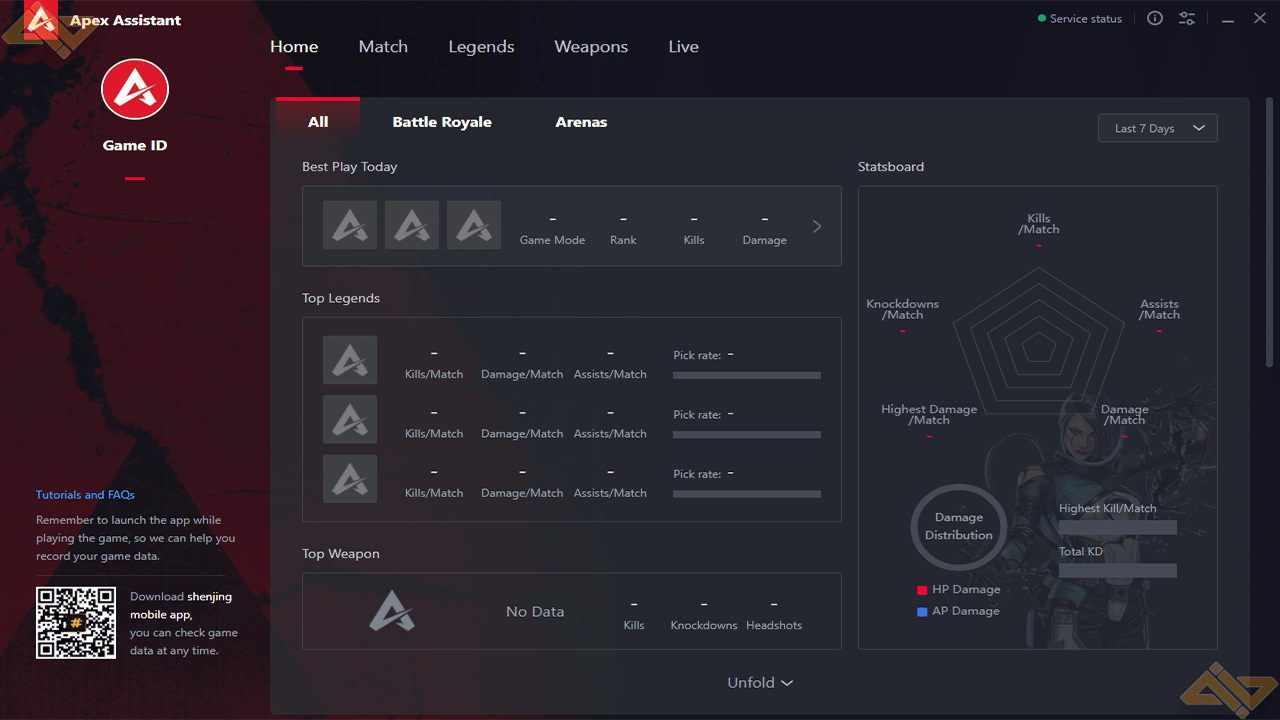Open the Legends tab
This screenshot has height=720, width=1280.
tap(481, 47)
